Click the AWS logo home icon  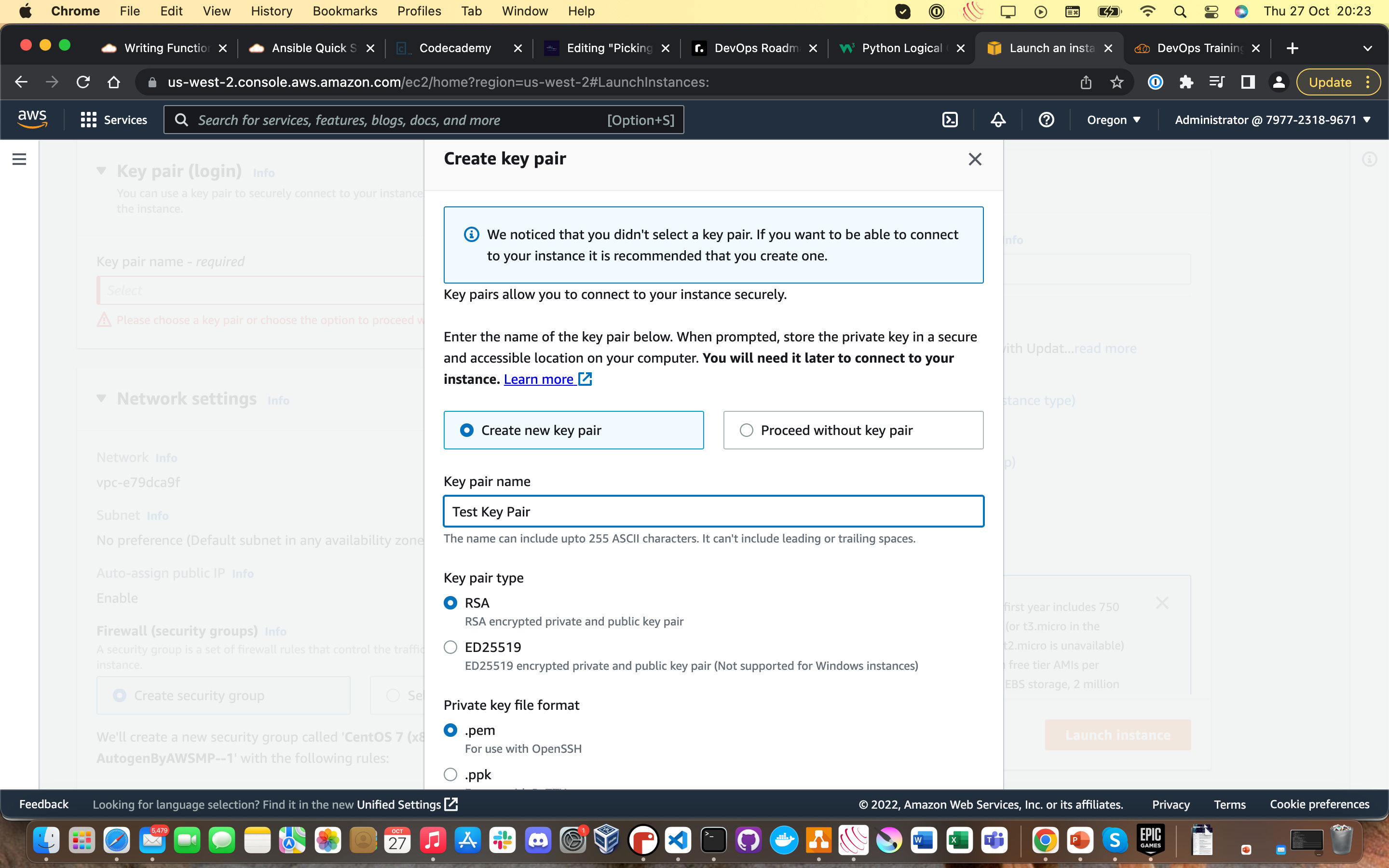point(32,120)
